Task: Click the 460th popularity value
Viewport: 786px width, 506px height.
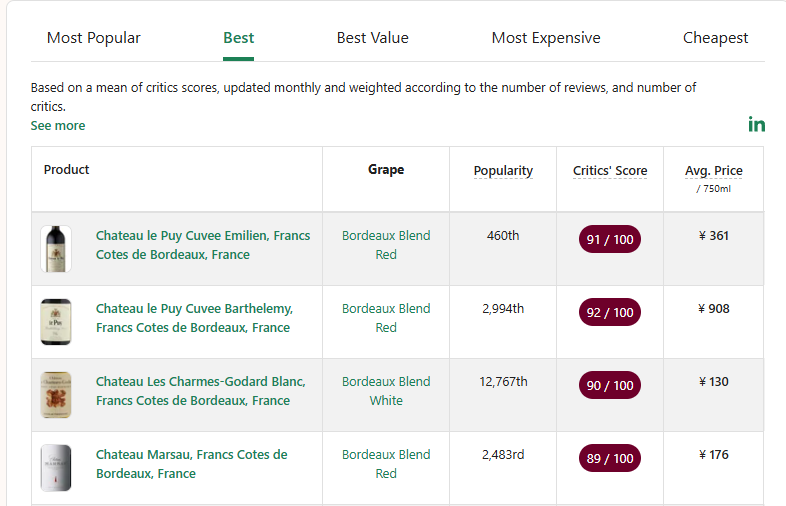Action: click(503, 236)
